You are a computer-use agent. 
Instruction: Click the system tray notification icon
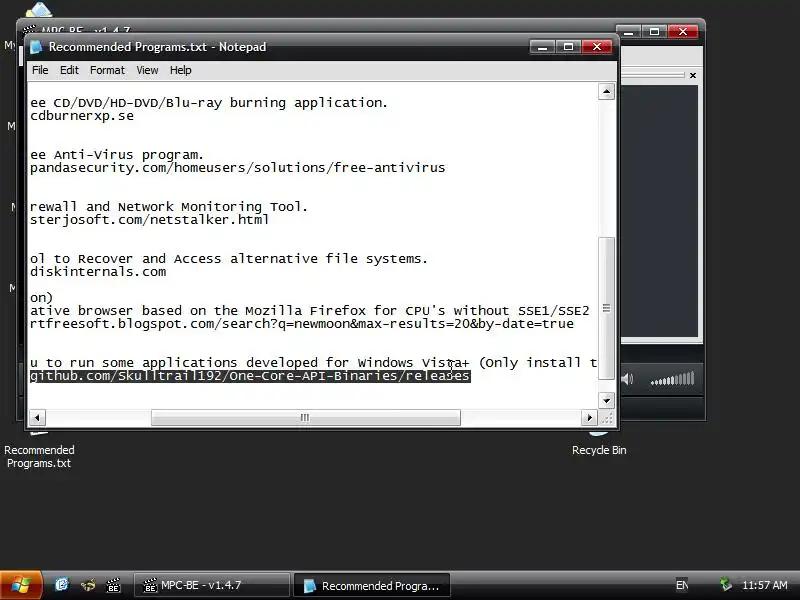(726, 585)
